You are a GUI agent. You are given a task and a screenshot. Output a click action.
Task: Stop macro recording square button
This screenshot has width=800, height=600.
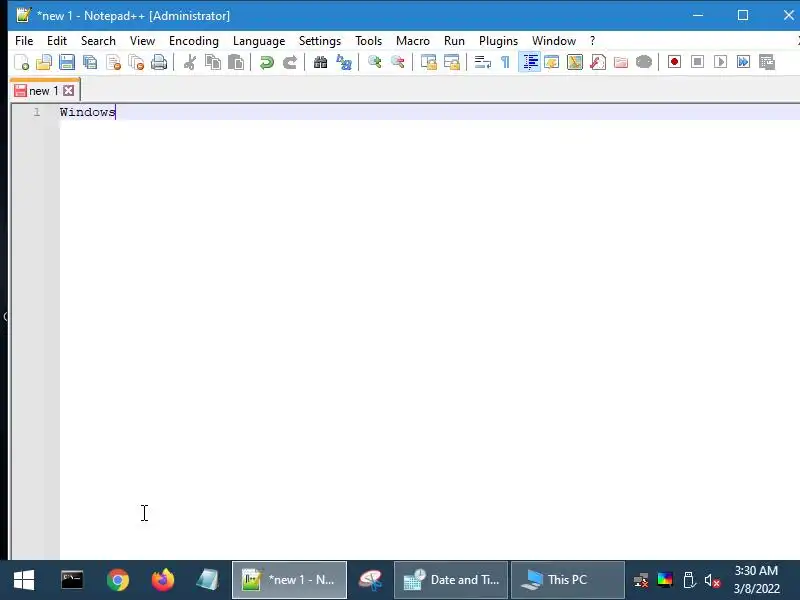pos(697,62)
